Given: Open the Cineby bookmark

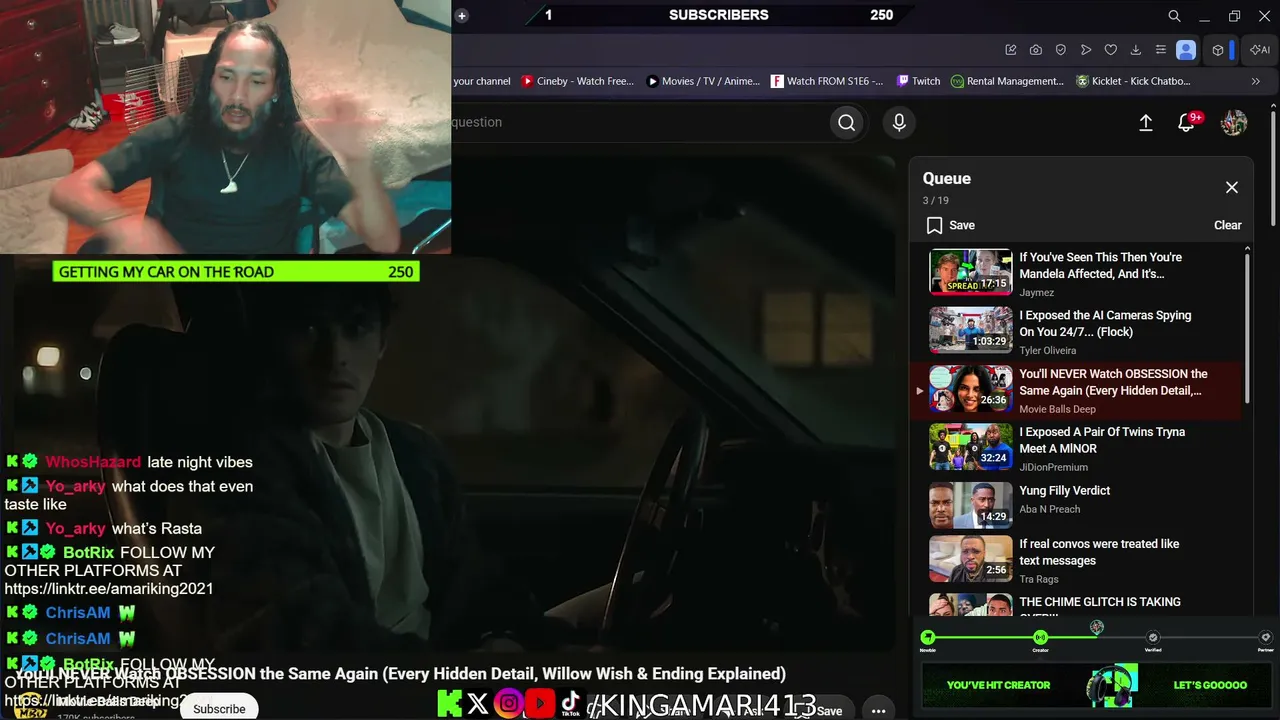Looking at the screenshot, I should (x=578, y=81).
